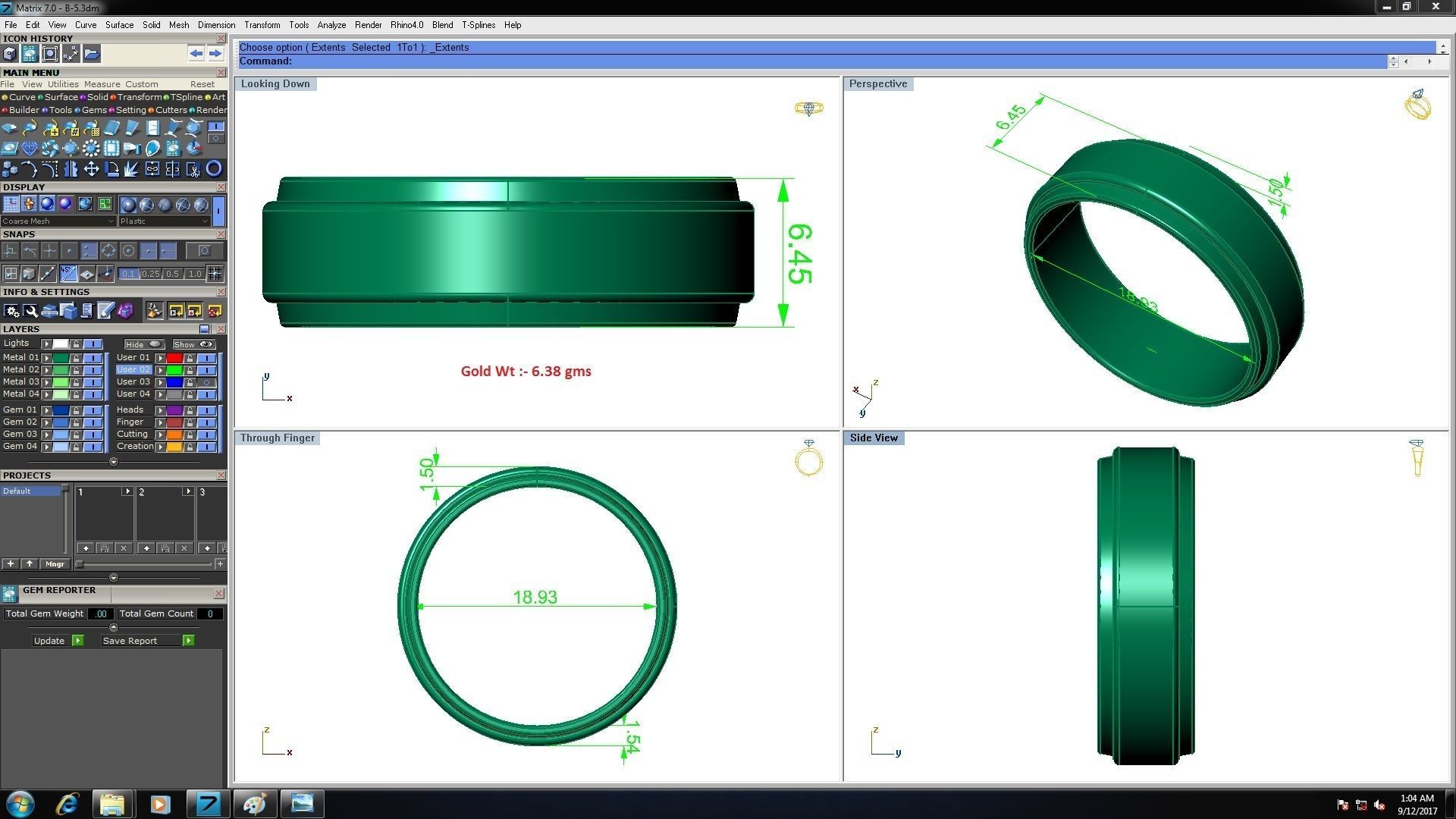Click the red User 01 color swatch
The width and height of the screenshot is (1456, 819).
(x=174, y=358)
